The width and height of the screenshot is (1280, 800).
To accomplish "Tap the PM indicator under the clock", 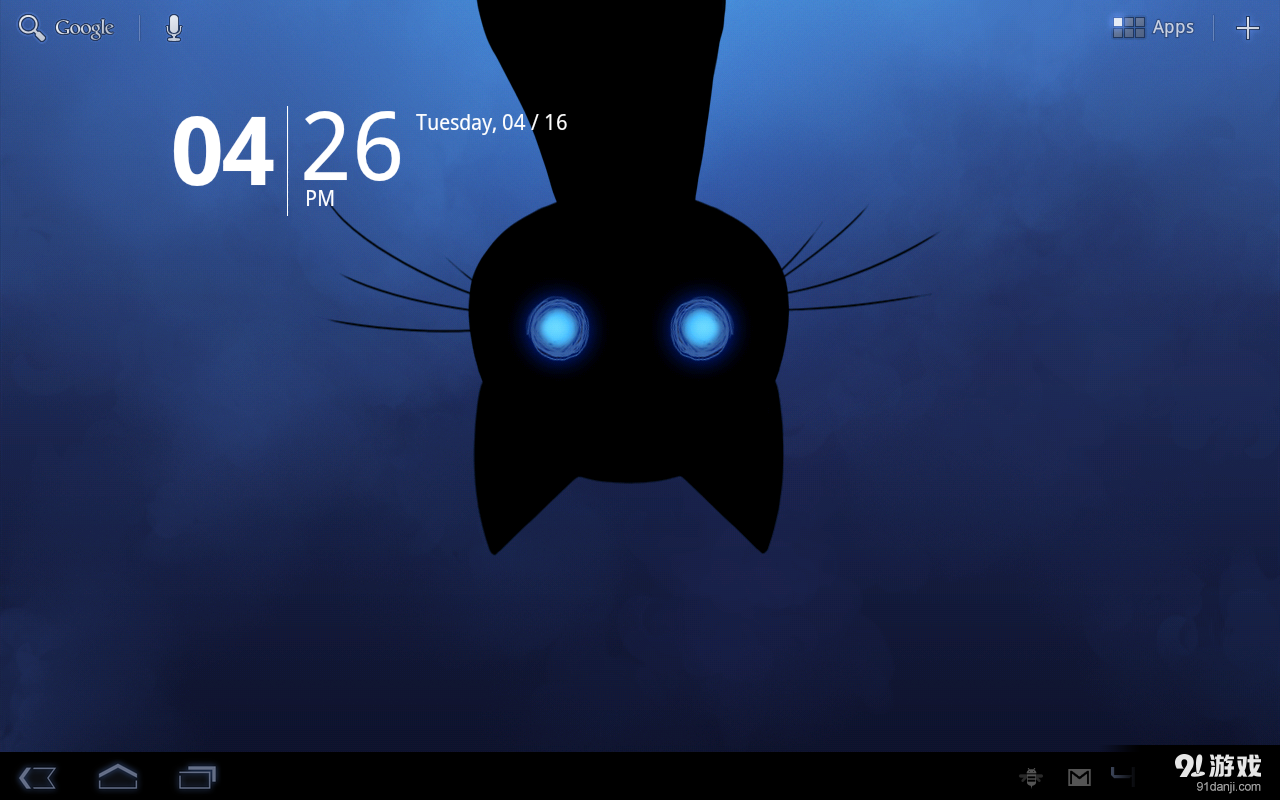I will tap(320, 198).
